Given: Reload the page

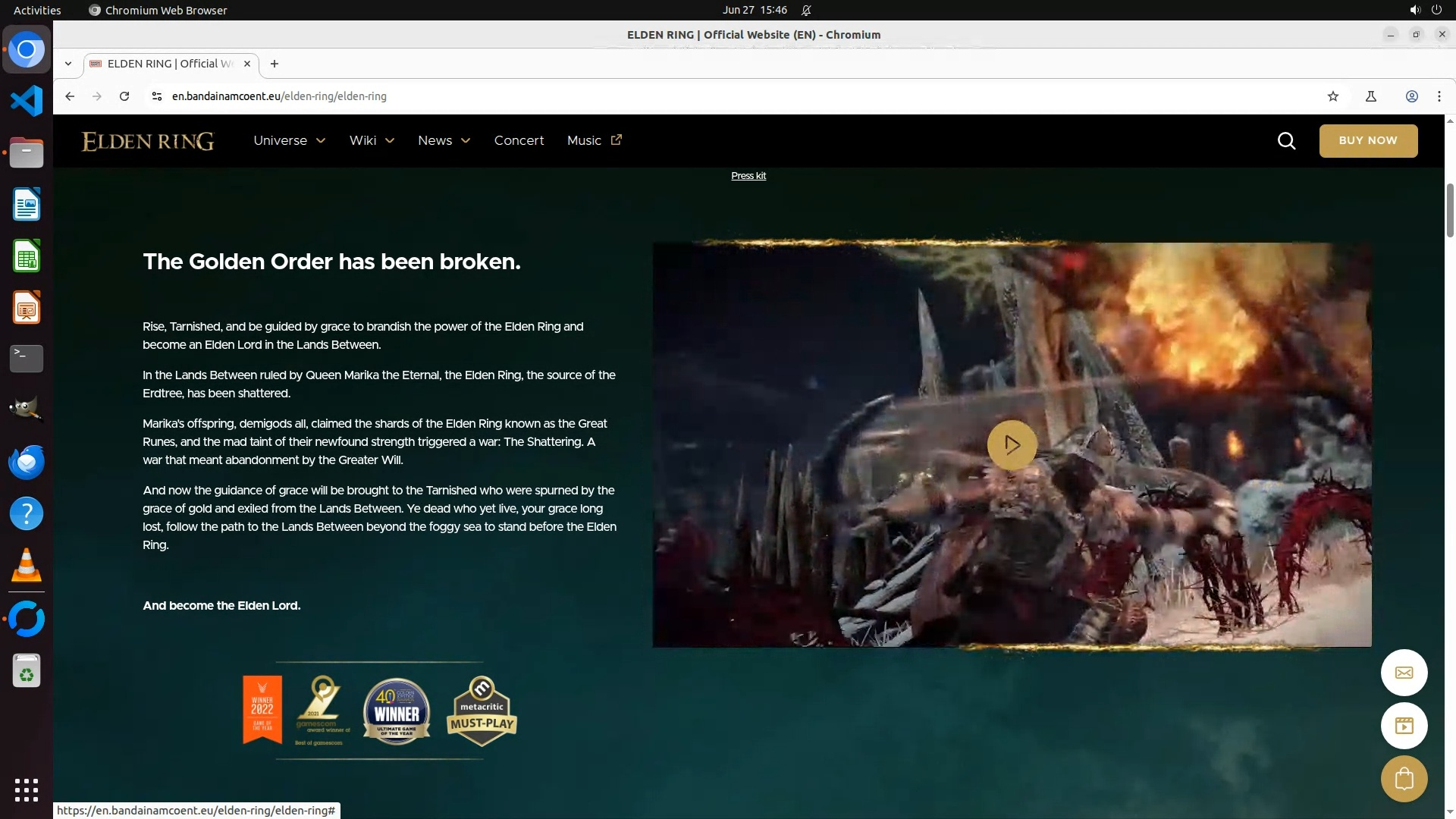Looking at the screenshot, I should tap(124, 96).
